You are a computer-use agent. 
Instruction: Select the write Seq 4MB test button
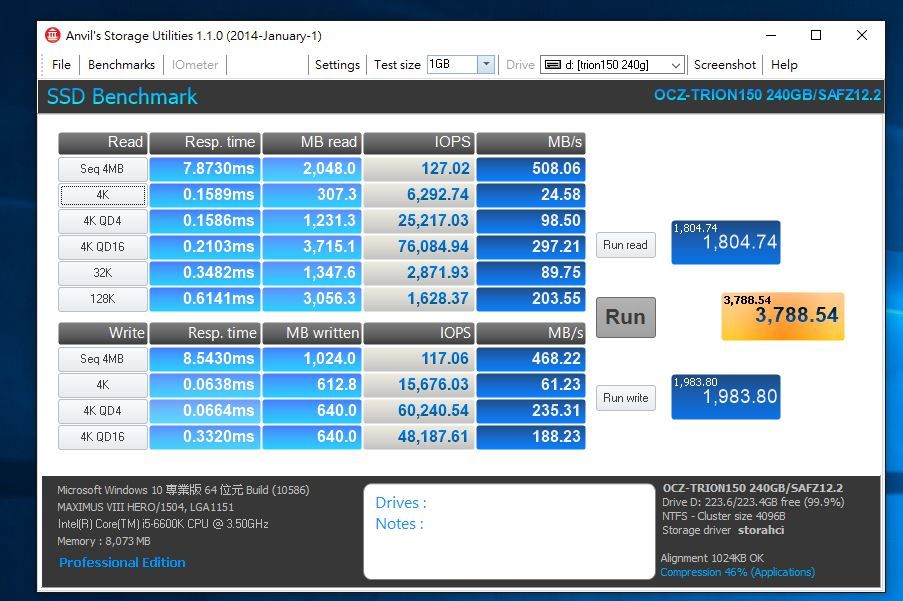click(x=103, y=359)
